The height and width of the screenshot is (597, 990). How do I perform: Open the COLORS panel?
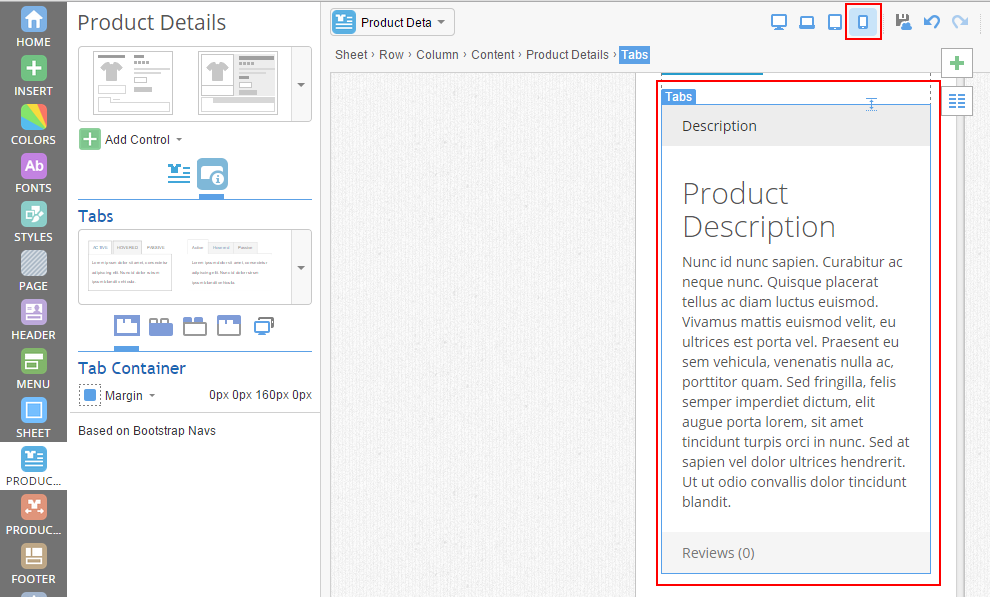33,125
